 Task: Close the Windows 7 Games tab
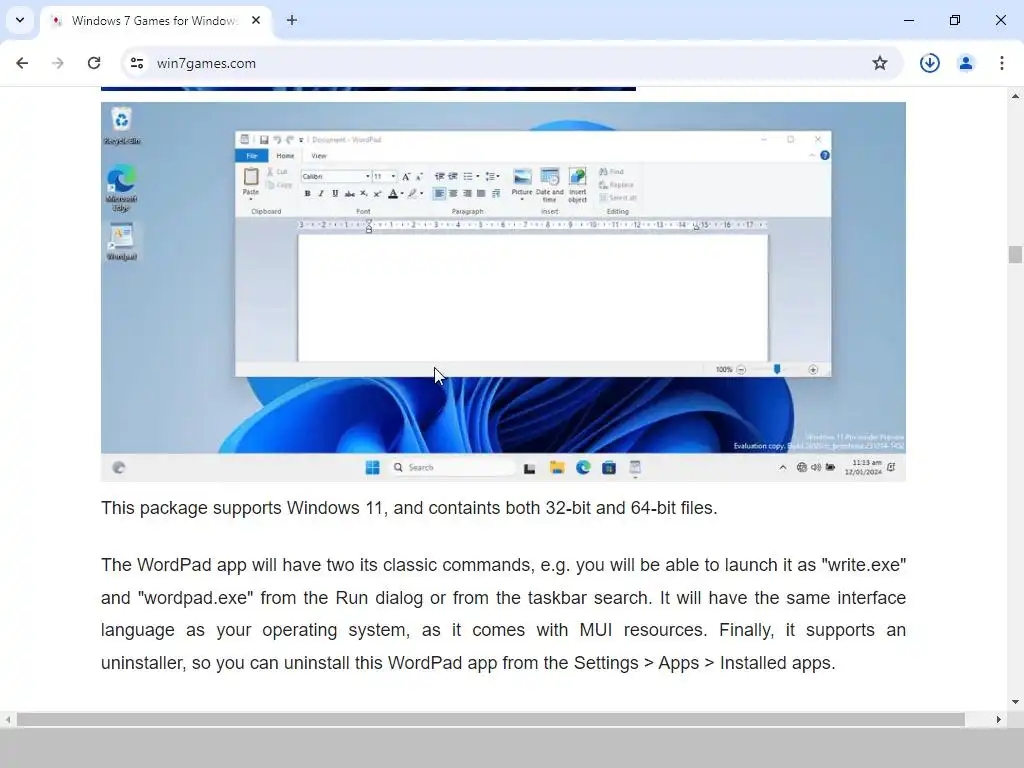(256, 20)
